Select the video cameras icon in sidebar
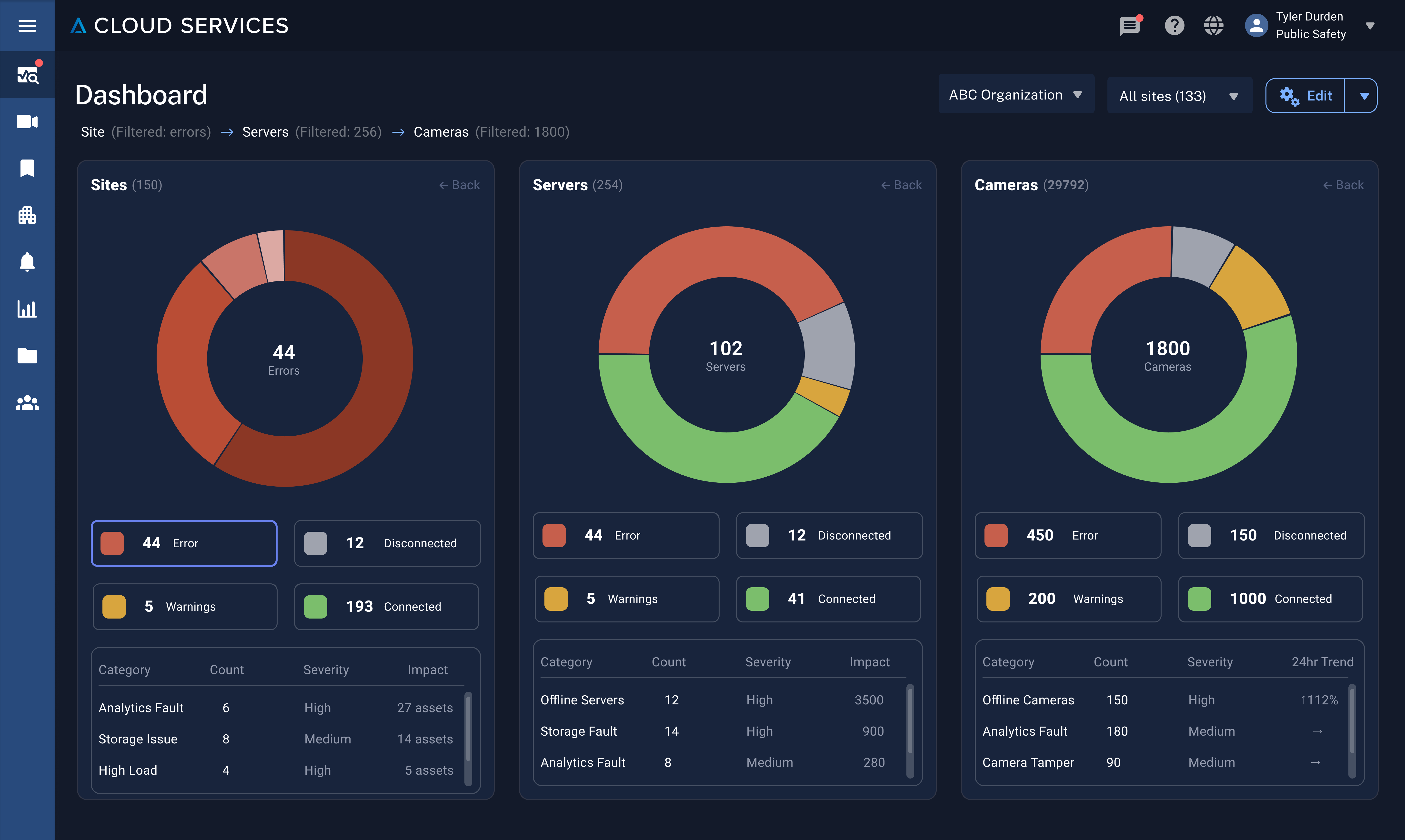Image resolution: width=1405 pixels, height=840 pixels. [x=27, y=121]
